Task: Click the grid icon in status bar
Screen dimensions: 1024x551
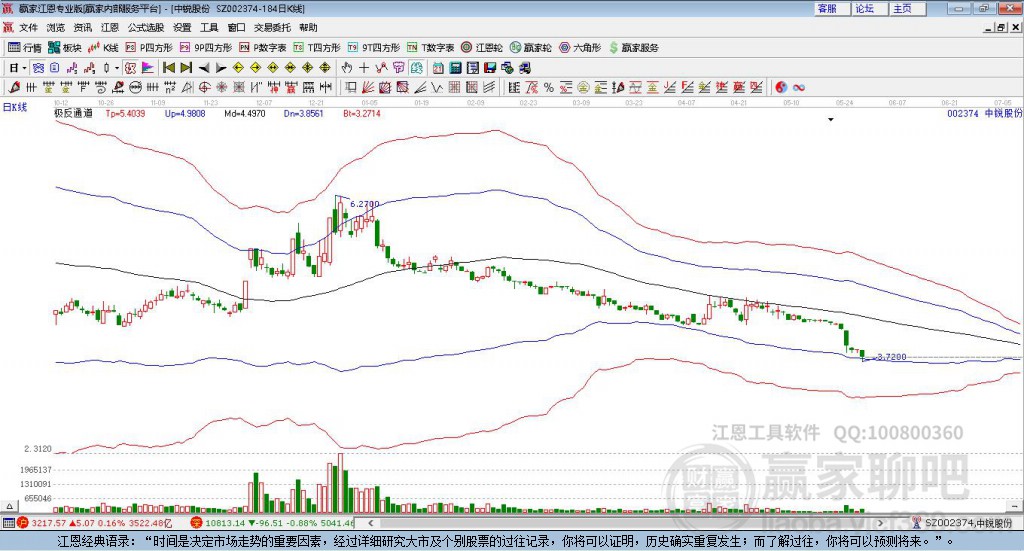Action: click(x=8, y=523)
